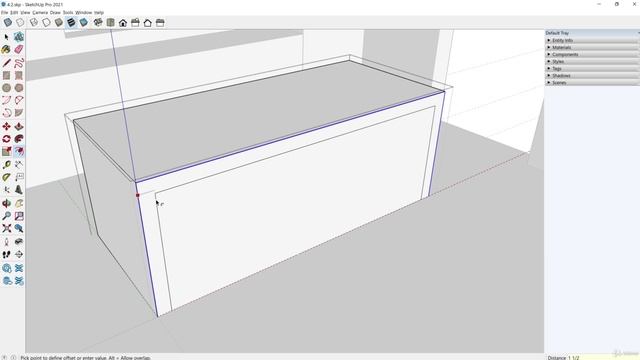Activate the Move tool

coord(7,127)
